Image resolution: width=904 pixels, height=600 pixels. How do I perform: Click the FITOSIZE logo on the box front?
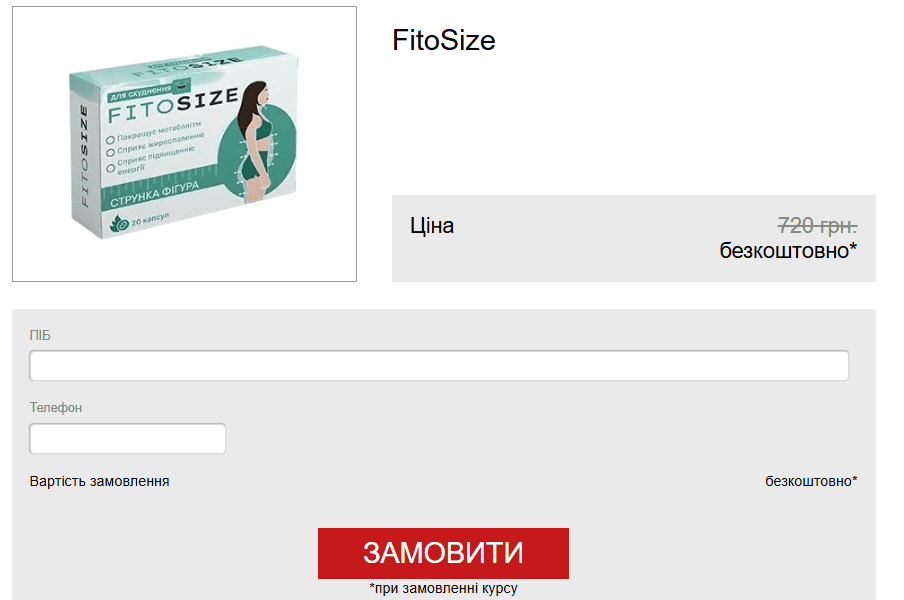coord(173,105)
